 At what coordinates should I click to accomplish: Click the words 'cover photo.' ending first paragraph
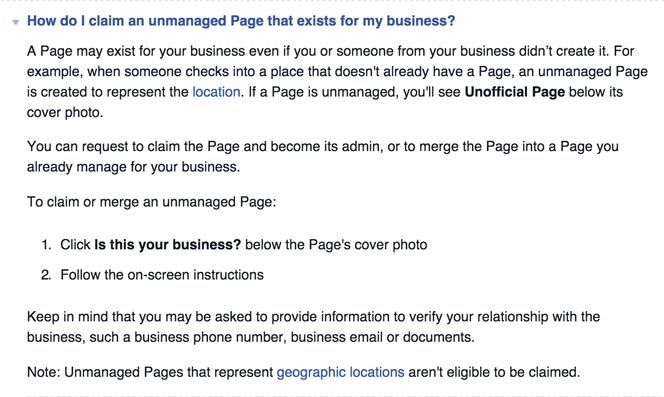[65, 113]
